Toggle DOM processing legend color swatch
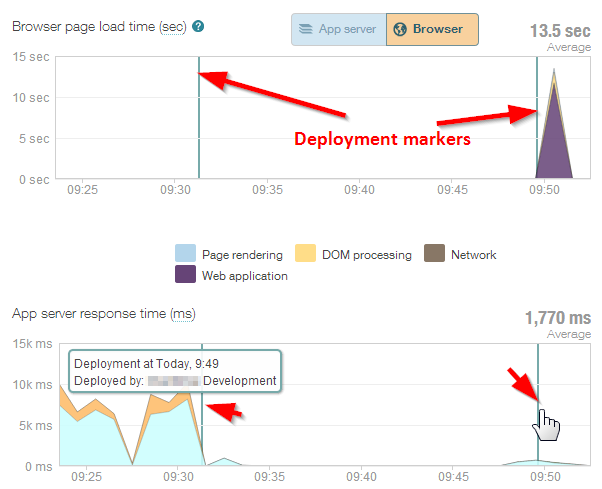The width and height of the screenshot is (602, 489). tap(305, 253)
